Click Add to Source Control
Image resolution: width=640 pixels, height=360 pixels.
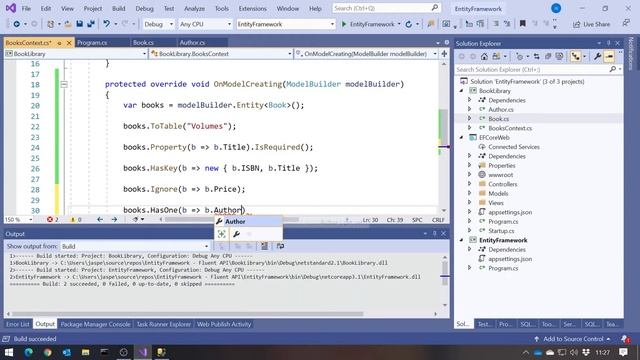pyautogui.click(x=572, y=339)
